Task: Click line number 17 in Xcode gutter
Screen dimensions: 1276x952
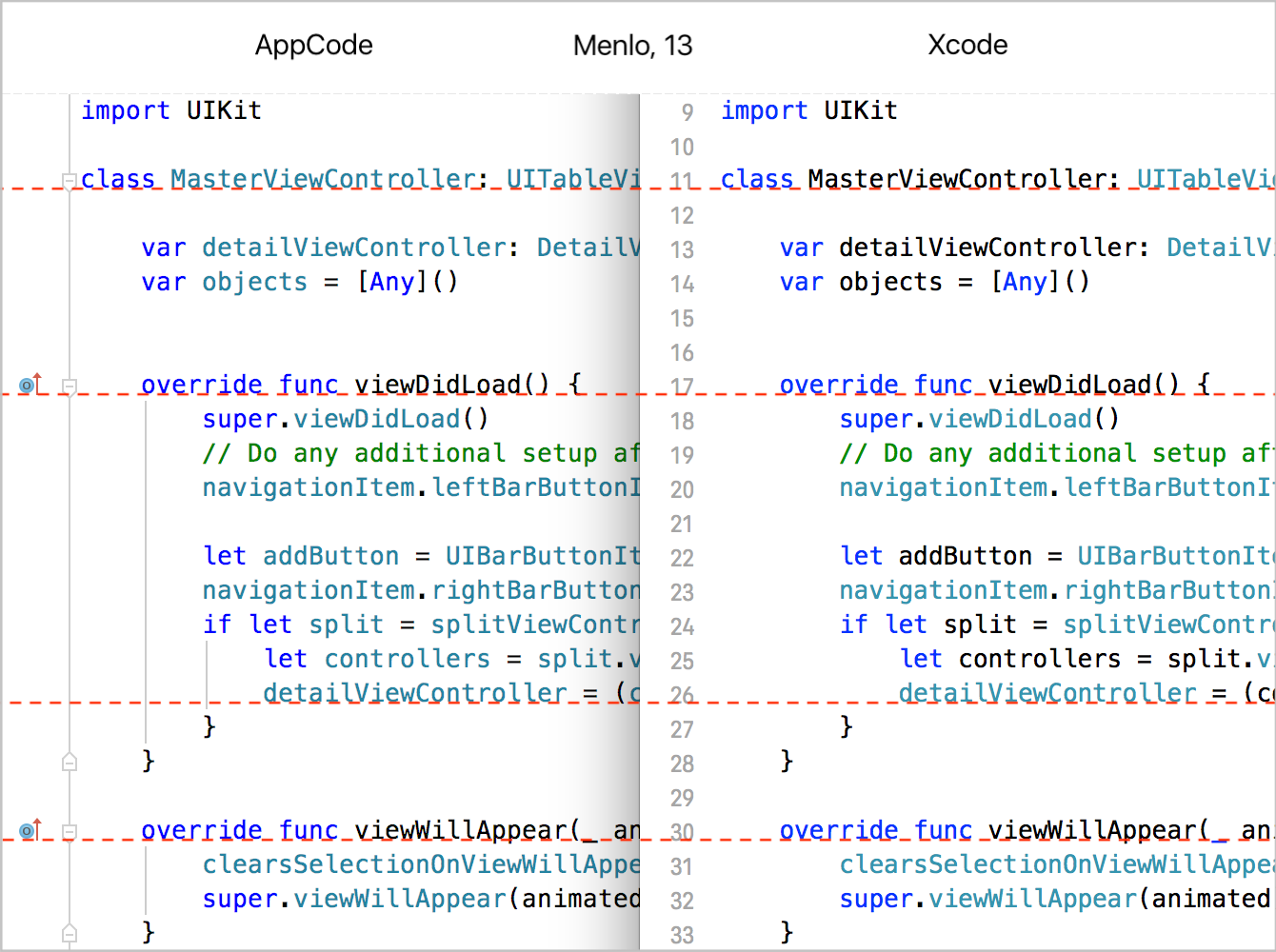Action: (682, 387)
